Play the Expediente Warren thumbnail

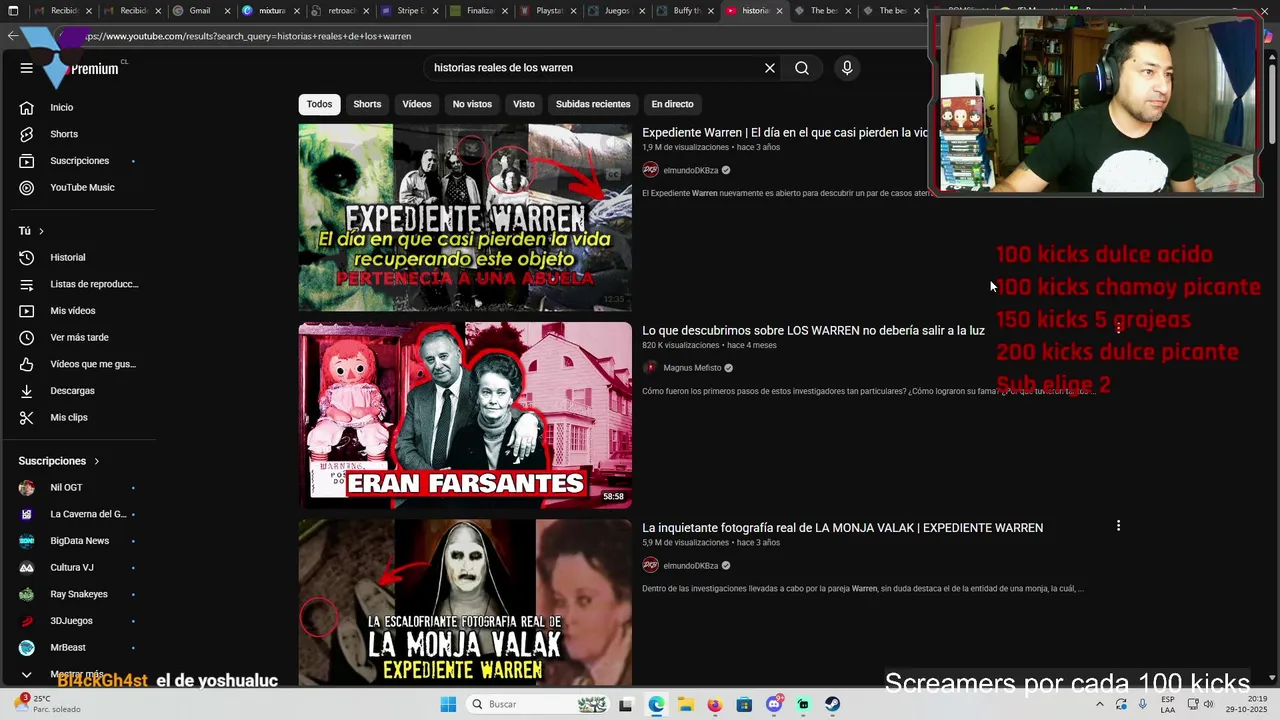[x=465, y=217]
